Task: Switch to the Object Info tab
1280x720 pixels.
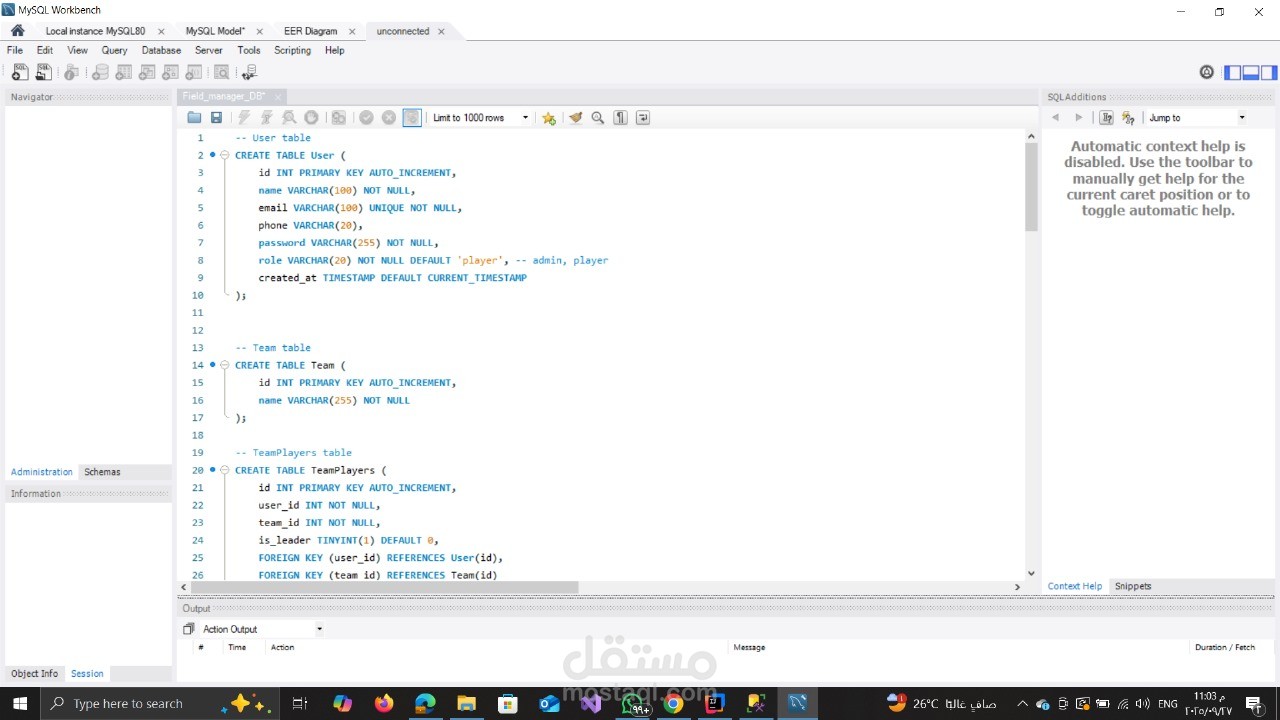Action: point(35,674)
